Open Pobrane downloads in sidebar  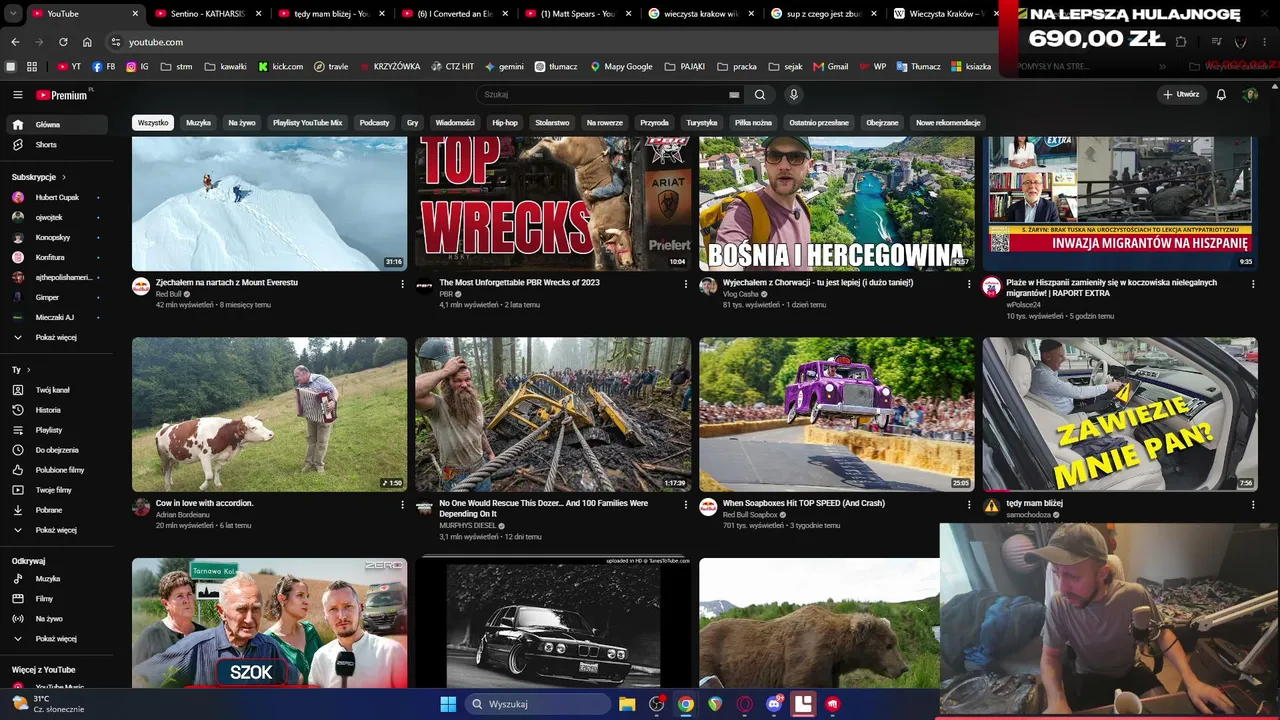coord(56,510)
